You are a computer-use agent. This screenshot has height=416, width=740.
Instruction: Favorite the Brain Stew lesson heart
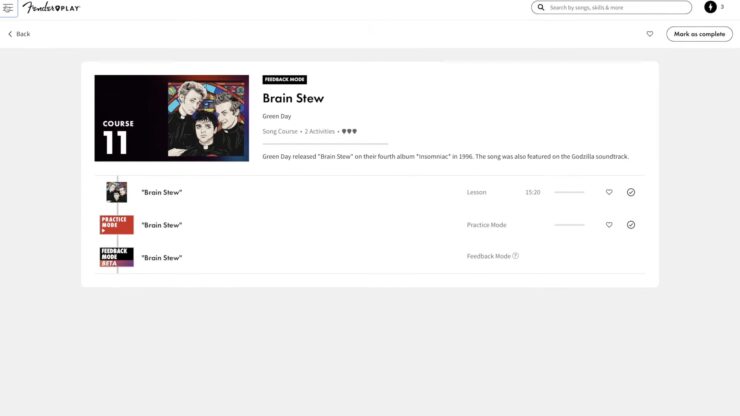(609, 192)
